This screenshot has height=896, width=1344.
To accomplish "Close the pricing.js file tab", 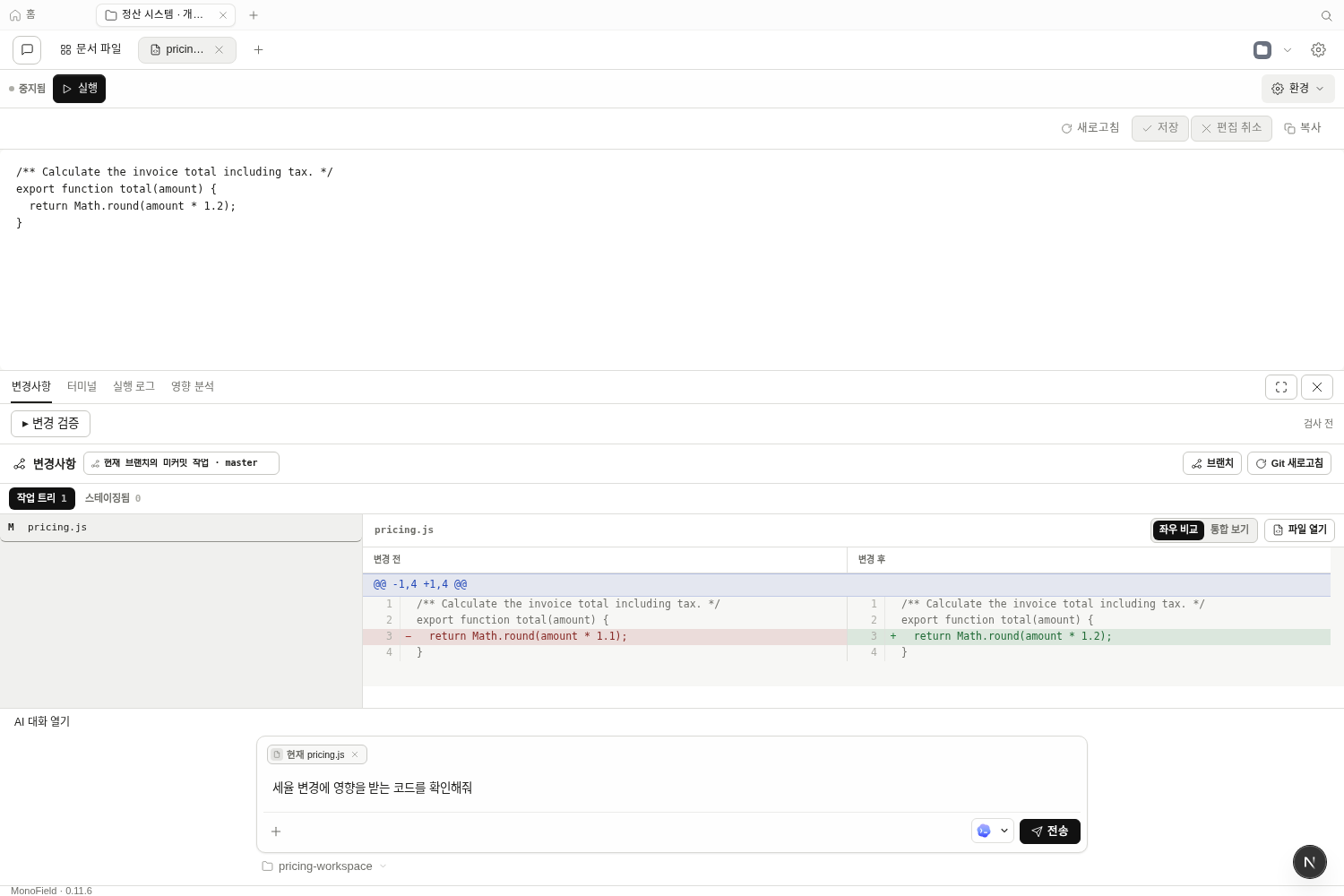I will [x=219, y=50].
